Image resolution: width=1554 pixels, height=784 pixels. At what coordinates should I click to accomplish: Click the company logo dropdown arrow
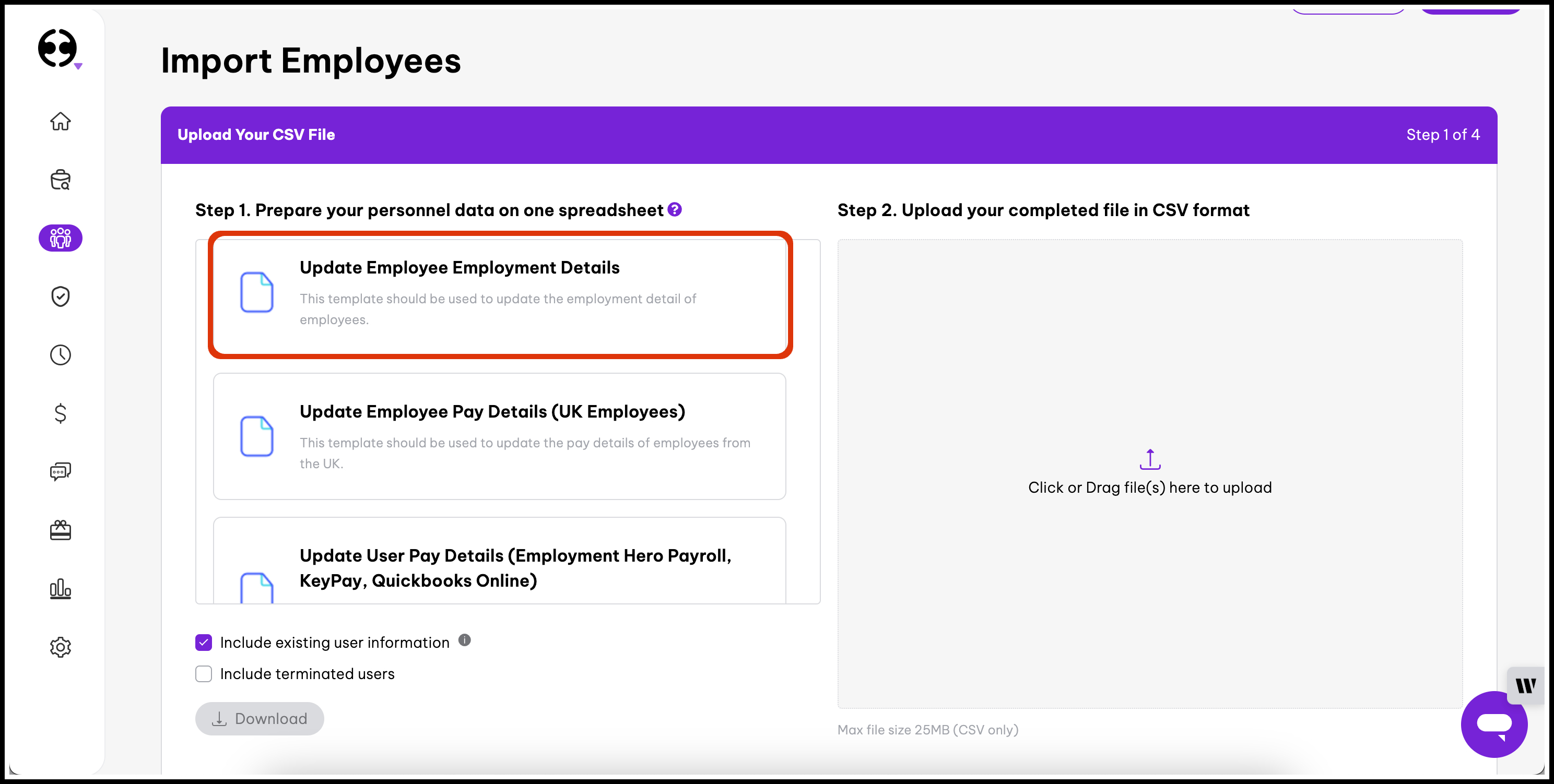tap(78, 66)
